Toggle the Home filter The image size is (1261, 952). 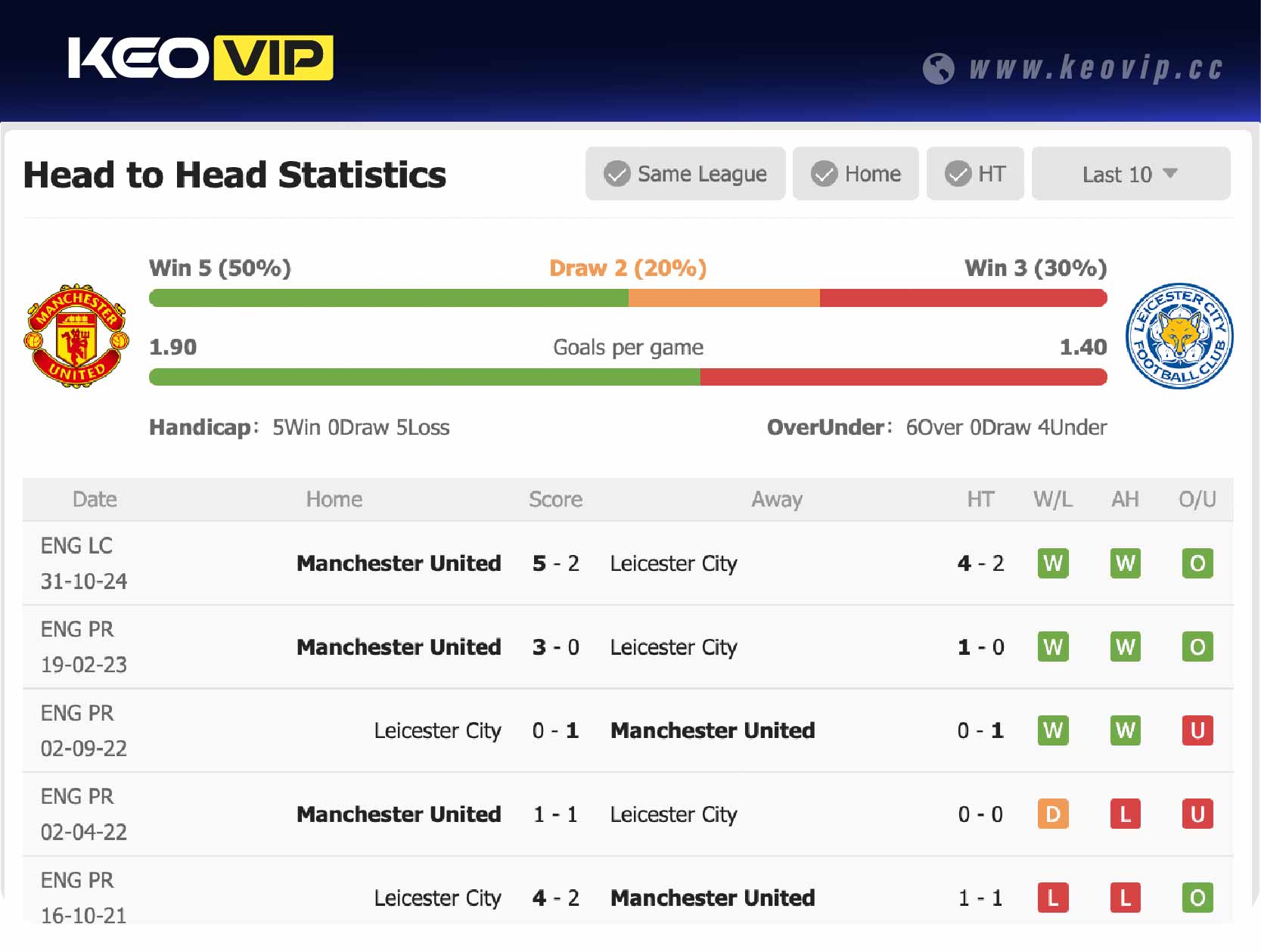coord(856,174)
